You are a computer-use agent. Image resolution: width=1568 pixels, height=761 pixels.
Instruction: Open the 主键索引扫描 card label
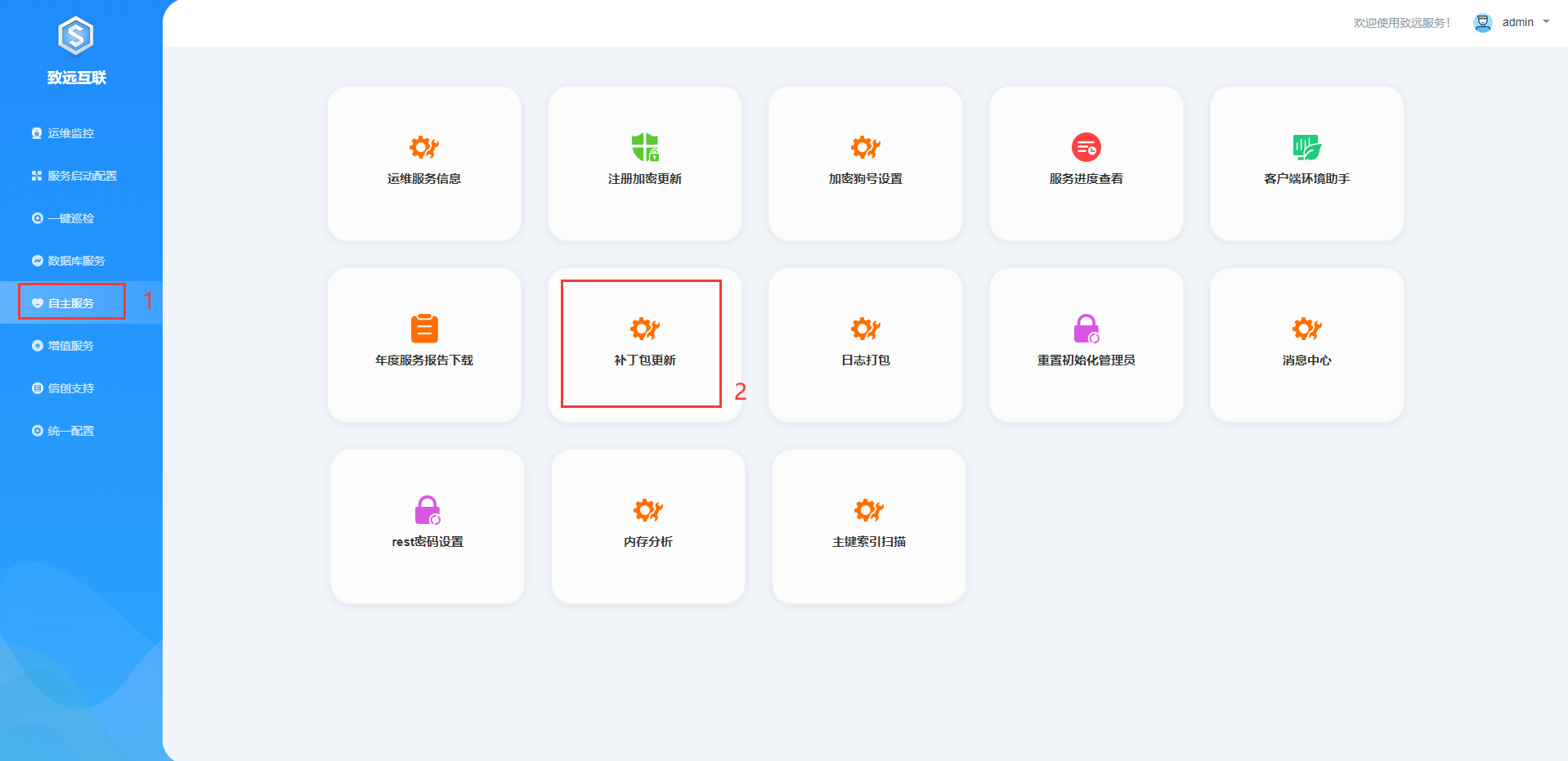(x=869, y=542)
